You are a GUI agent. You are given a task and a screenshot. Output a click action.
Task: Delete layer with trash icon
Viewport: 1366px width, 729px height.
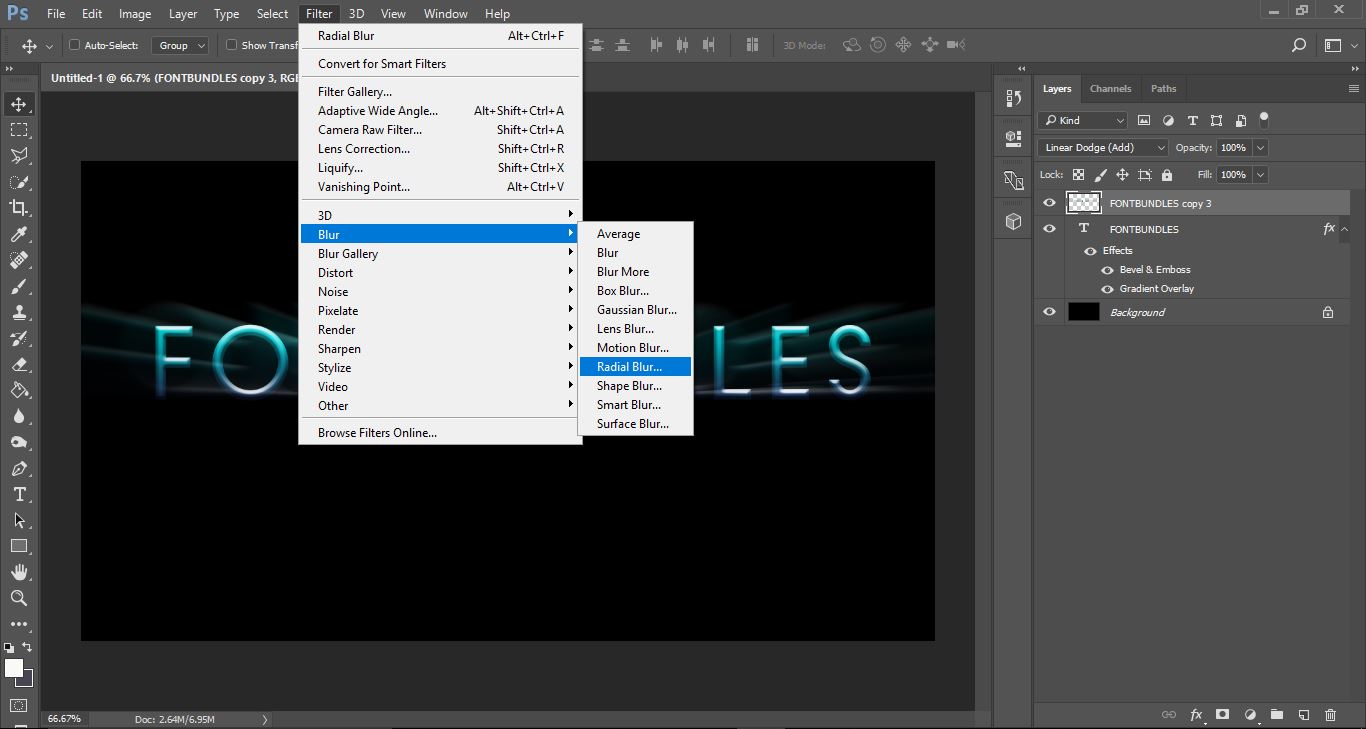click(1330, 715)
